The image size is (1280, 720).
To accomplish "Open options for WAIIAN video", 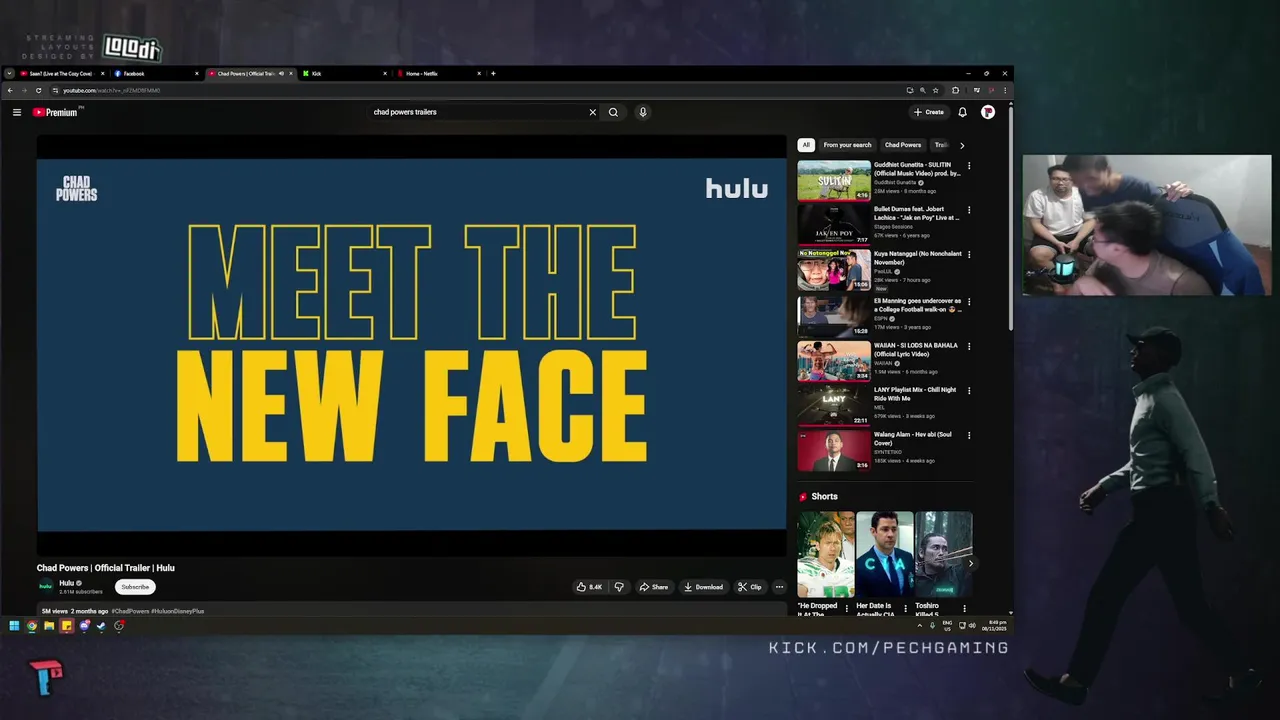I will (x=968, y=346).
